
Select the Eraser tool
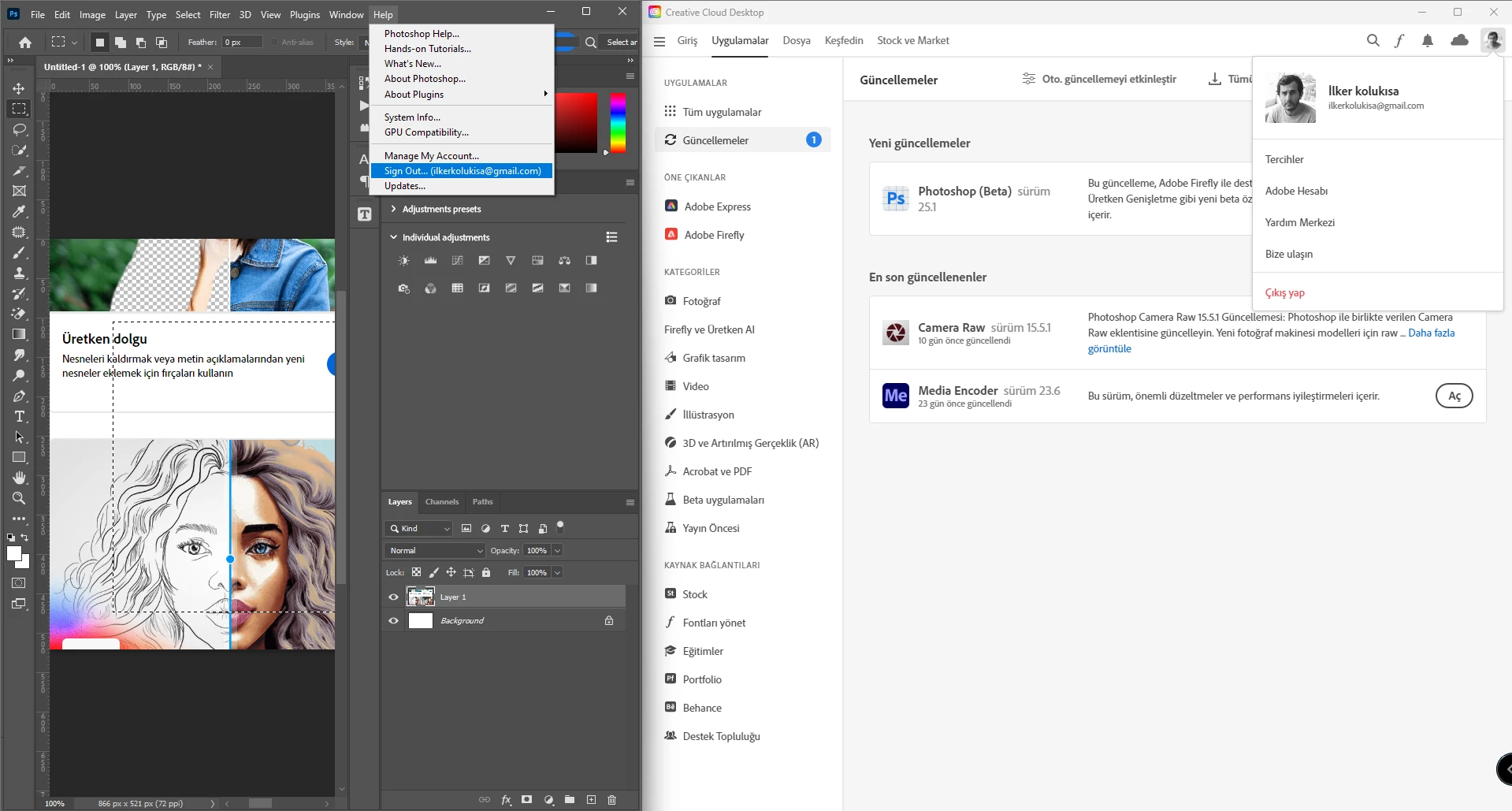(x=19, y=314)
